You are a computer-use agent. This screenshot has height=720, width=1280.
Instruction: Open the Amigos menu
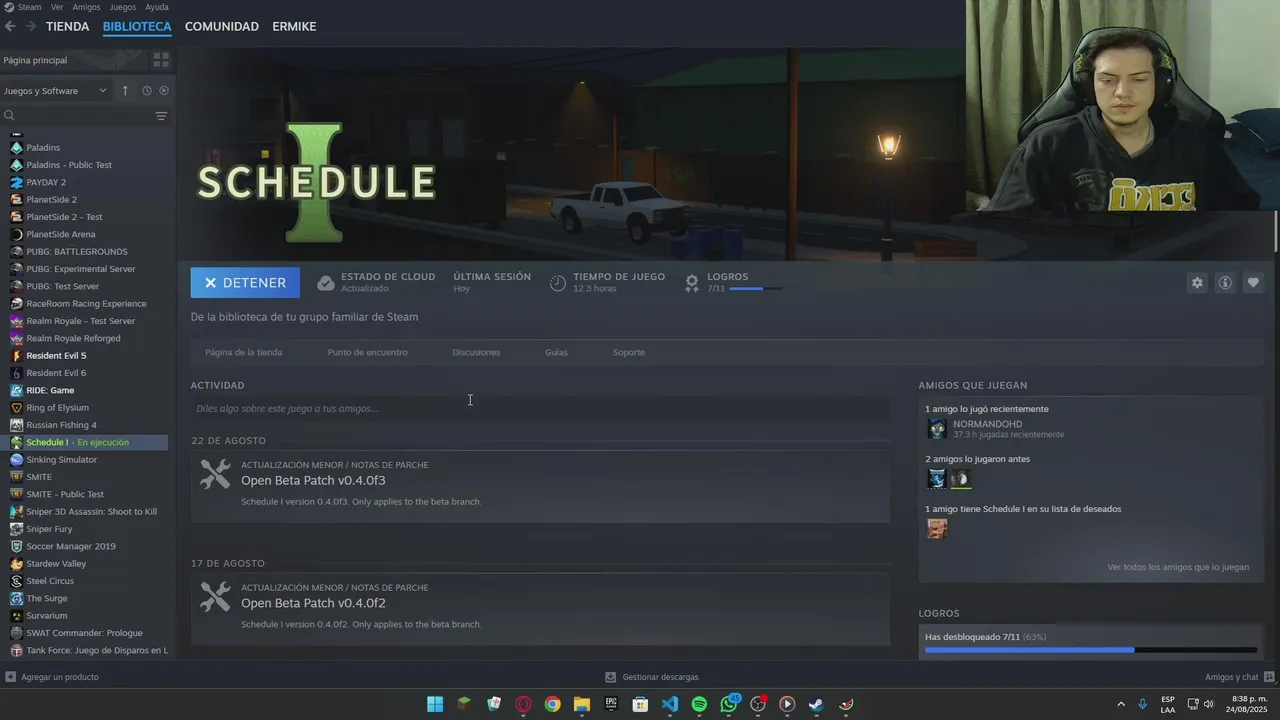[x=86, y=7]
